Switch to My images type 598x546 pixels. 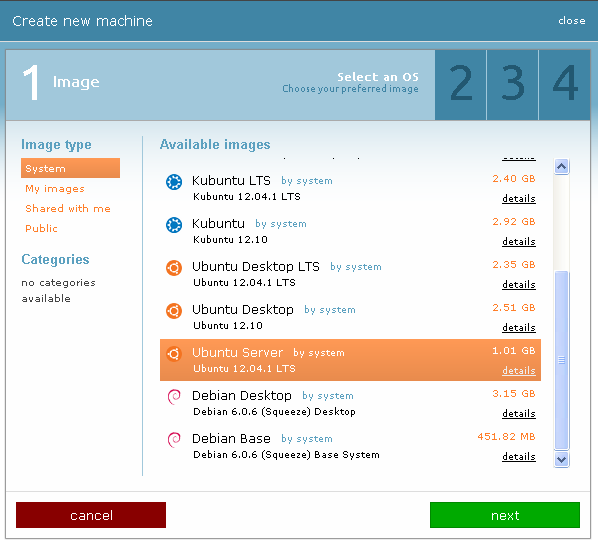pyautogui.click(x=55, y=188)
